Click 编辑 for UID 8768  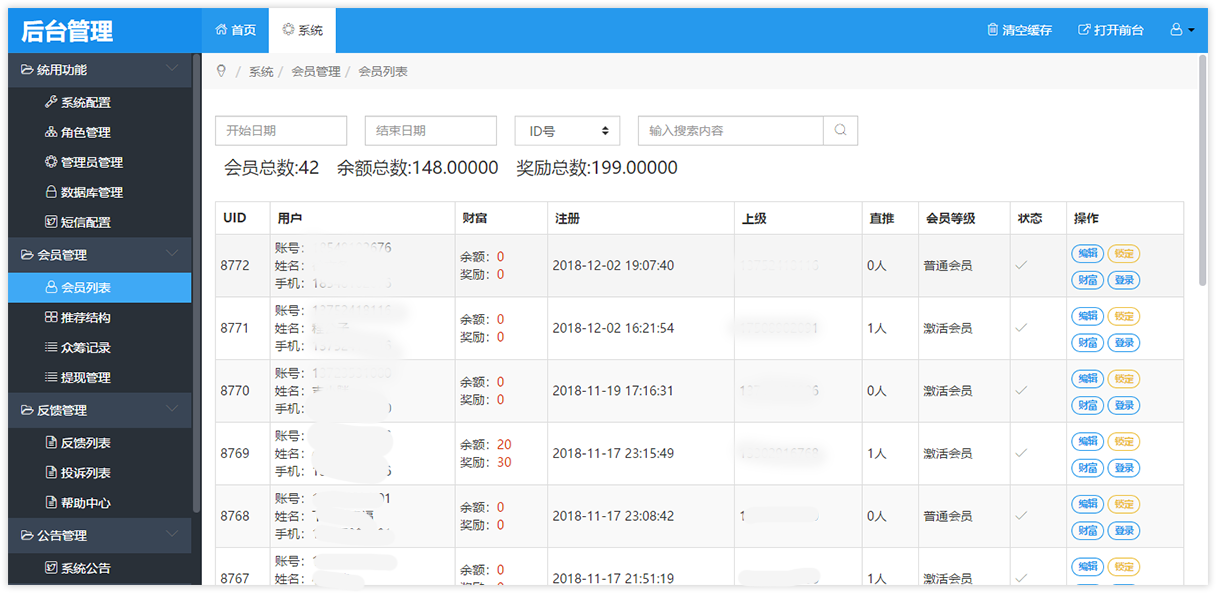pos(1087,504)
